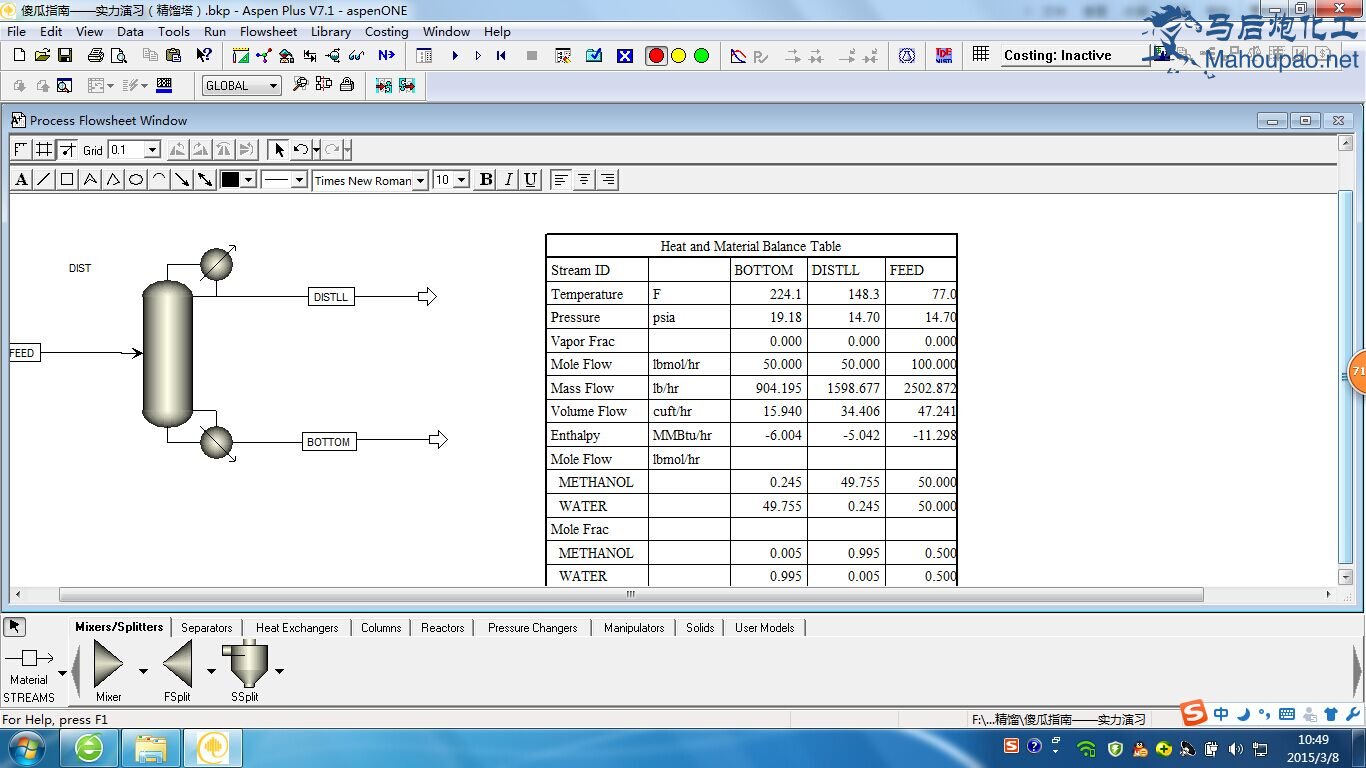Select the FSplit block model
This screenshot has width=1366, height=768.
pos(177,671)
